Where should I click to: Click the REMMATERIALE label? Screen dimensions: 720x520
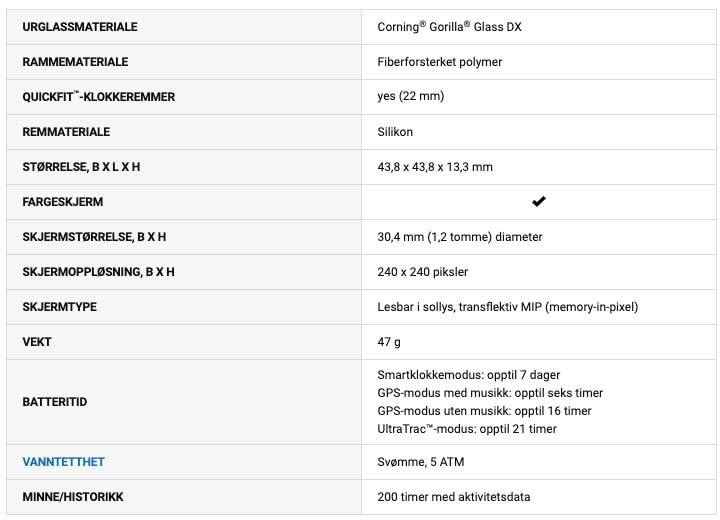[x=66, y=132]
